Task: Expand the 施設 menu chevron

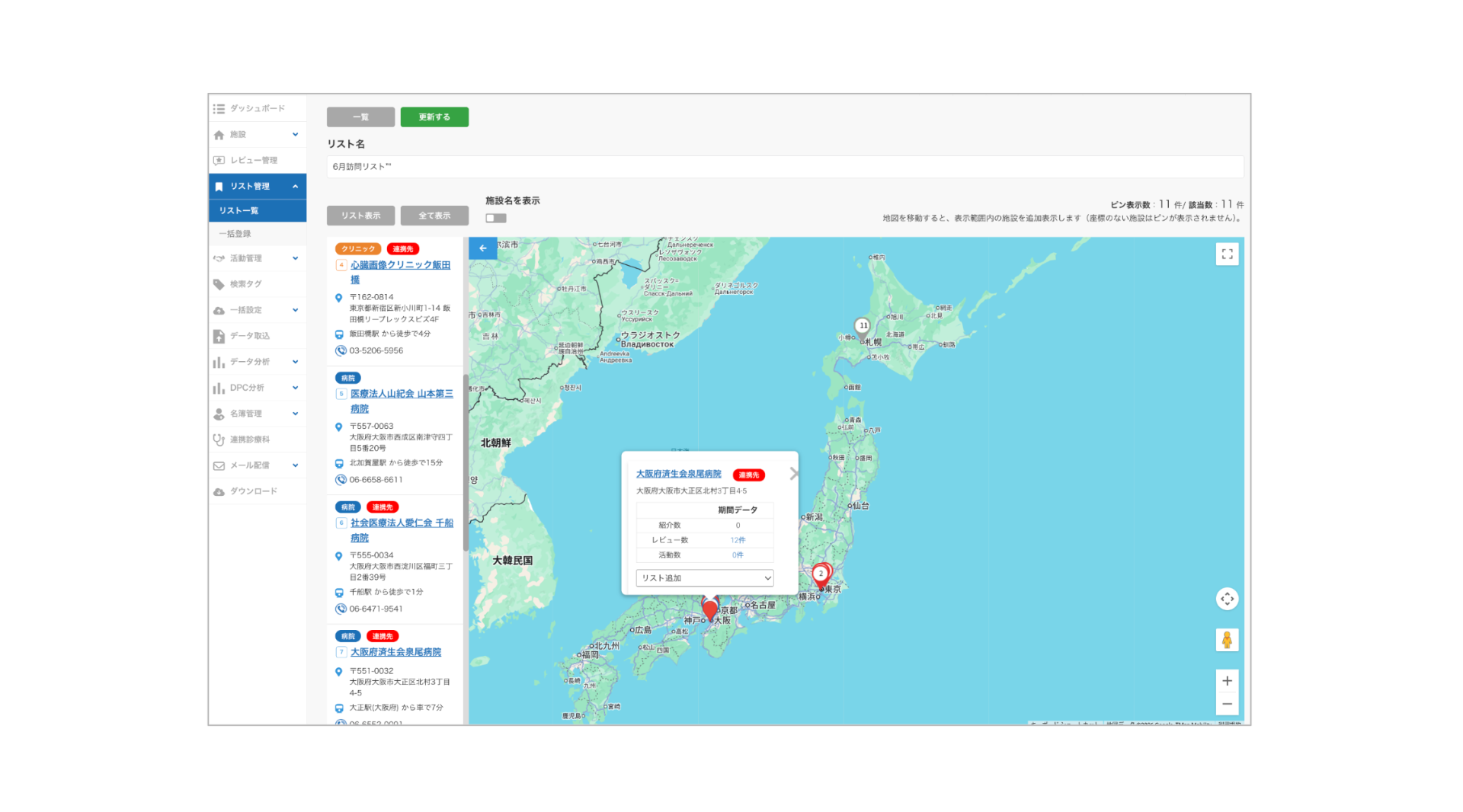Action: (x=295, y=135)
